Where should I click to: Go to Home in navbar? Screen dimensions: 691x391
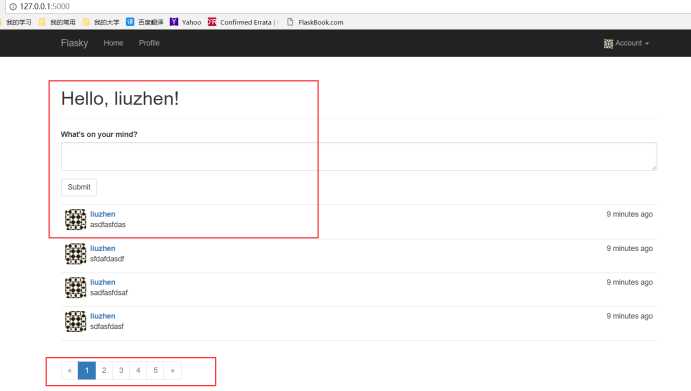tap(113, 43)
